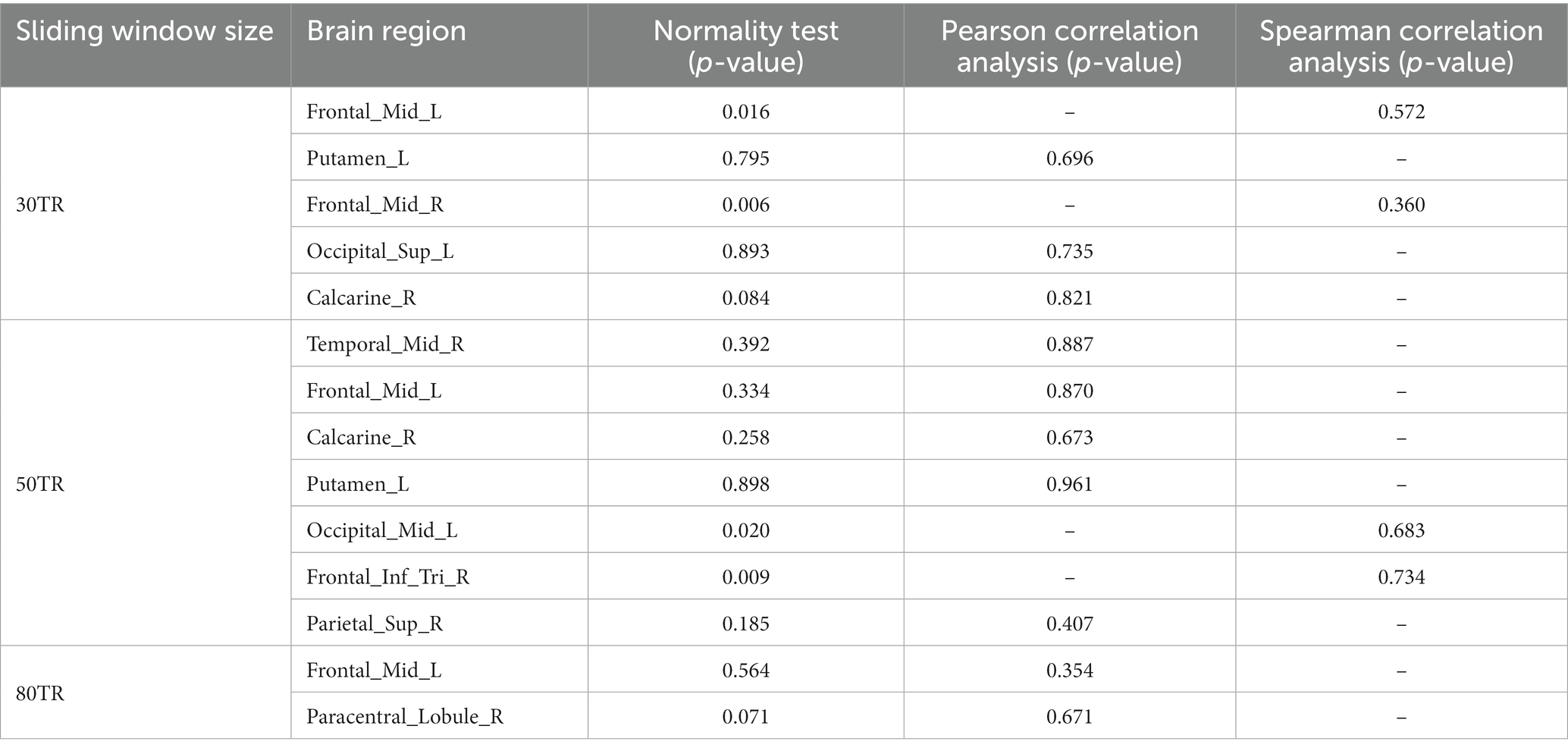
Task: Select the 0.572 Spearman p-value cell
Action: pyautogui.click(x=1402, y=112)
